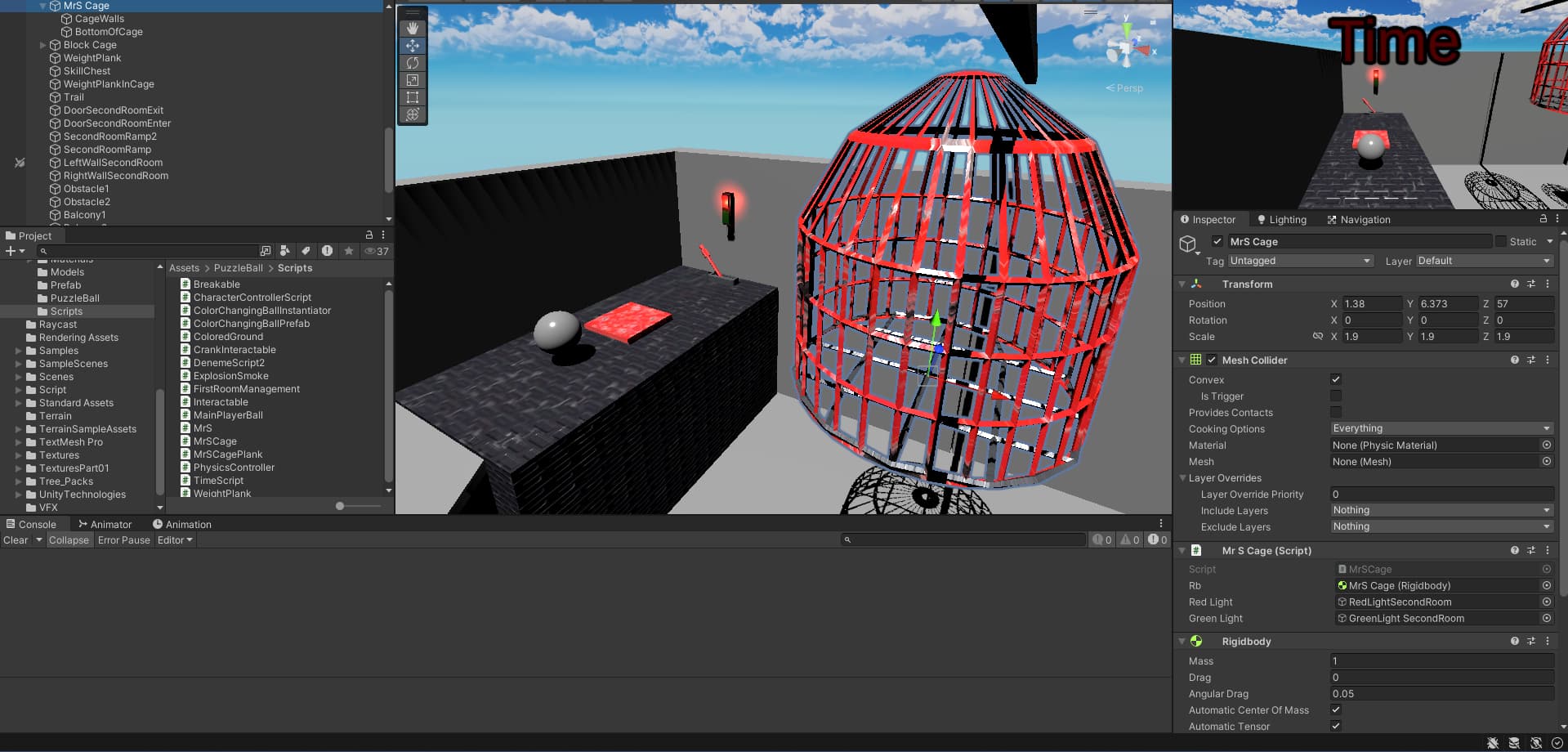This screenshot has height=752, width=1568.
Task: Open the Lighting tab in Inspector area
Action: click(x=1281, y=219)
